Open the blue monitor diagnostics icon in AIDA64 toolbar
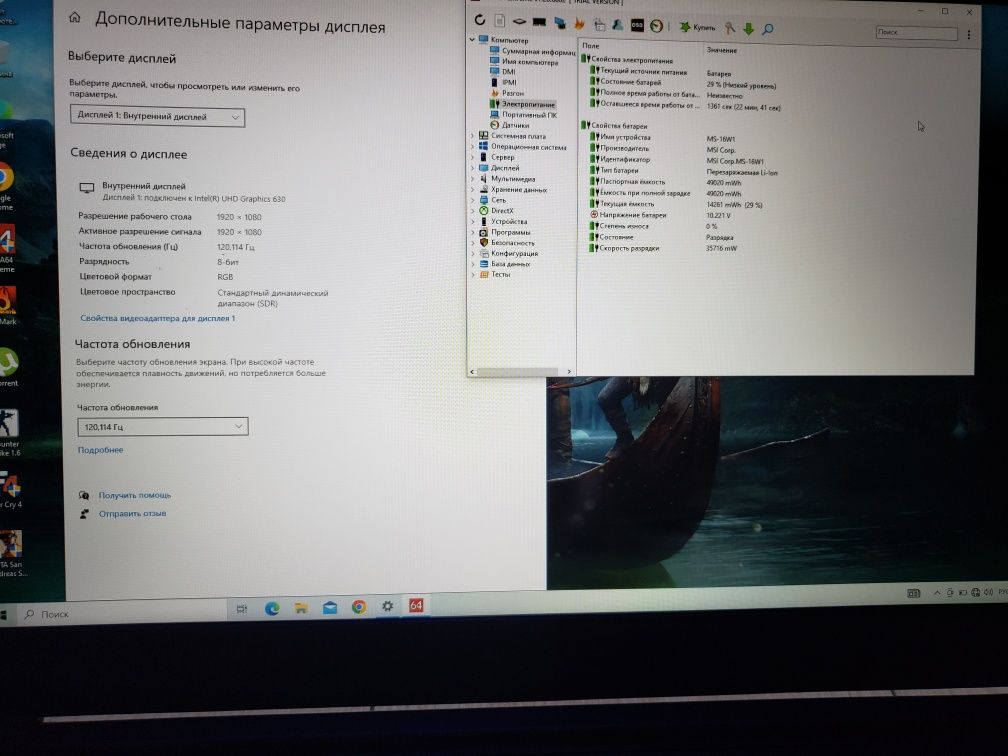Screen dimensions: 1008x756 click(x=559, y=23)
